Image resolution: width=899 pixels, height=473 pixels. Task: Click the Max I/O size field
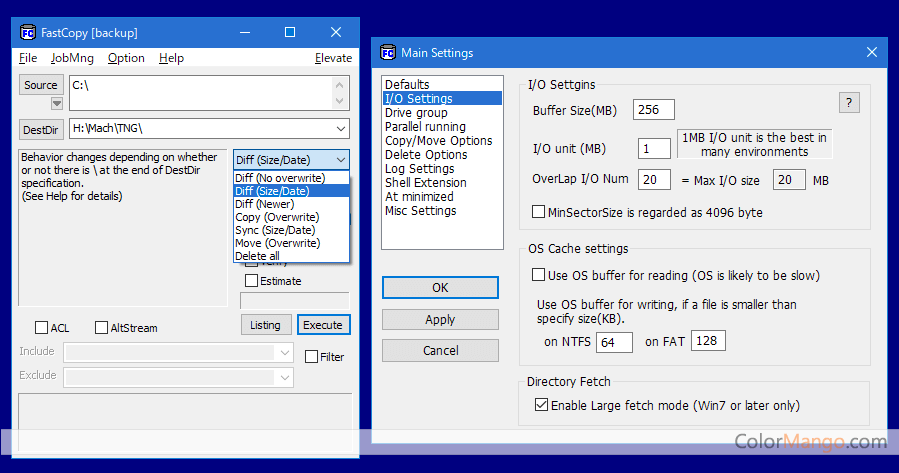point(789,179)
